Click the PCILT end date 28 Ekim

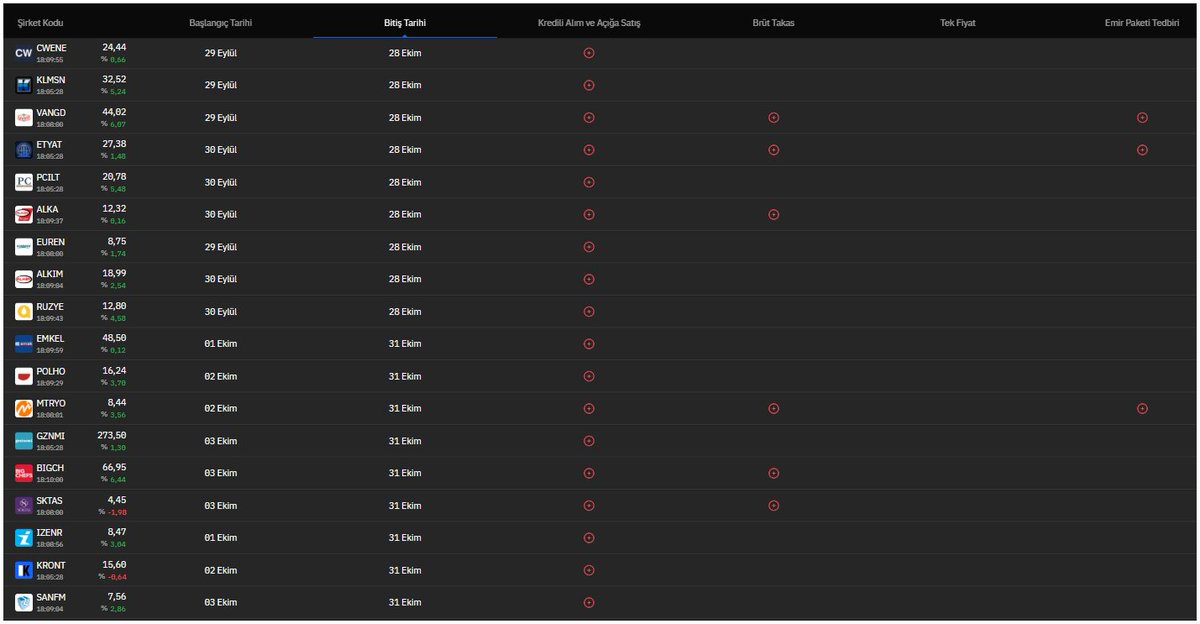pyautogui.click(x=405, y=182)
